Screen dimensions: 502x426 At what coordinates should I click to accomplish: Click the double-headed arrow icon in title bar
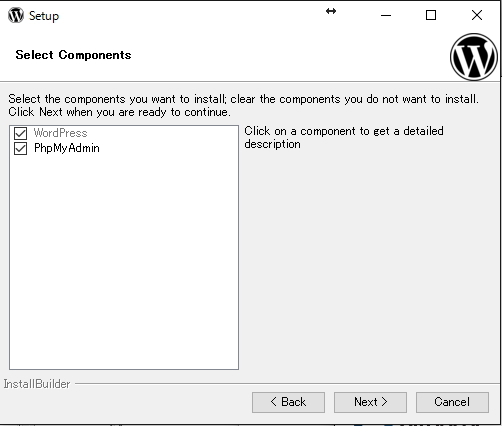coord(331,11)
